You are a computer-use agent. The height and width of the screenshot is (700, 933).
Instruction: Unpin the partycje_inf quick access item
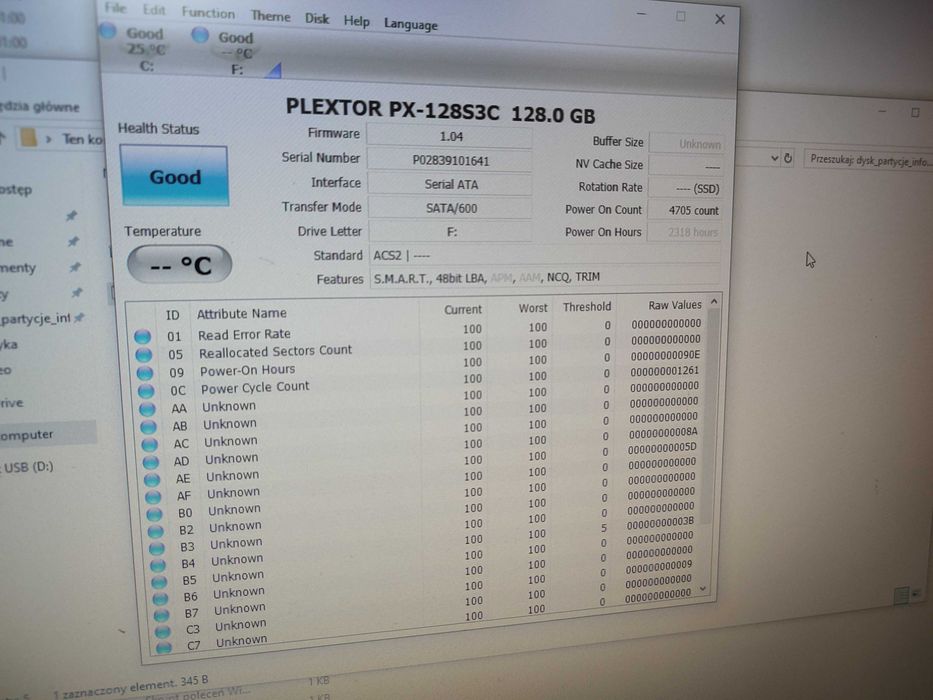(x=79, y=318)
